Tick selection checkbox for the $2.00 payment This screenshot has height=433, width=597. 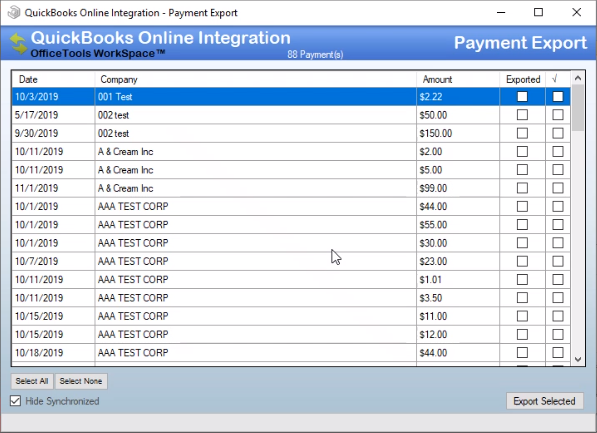557,151
